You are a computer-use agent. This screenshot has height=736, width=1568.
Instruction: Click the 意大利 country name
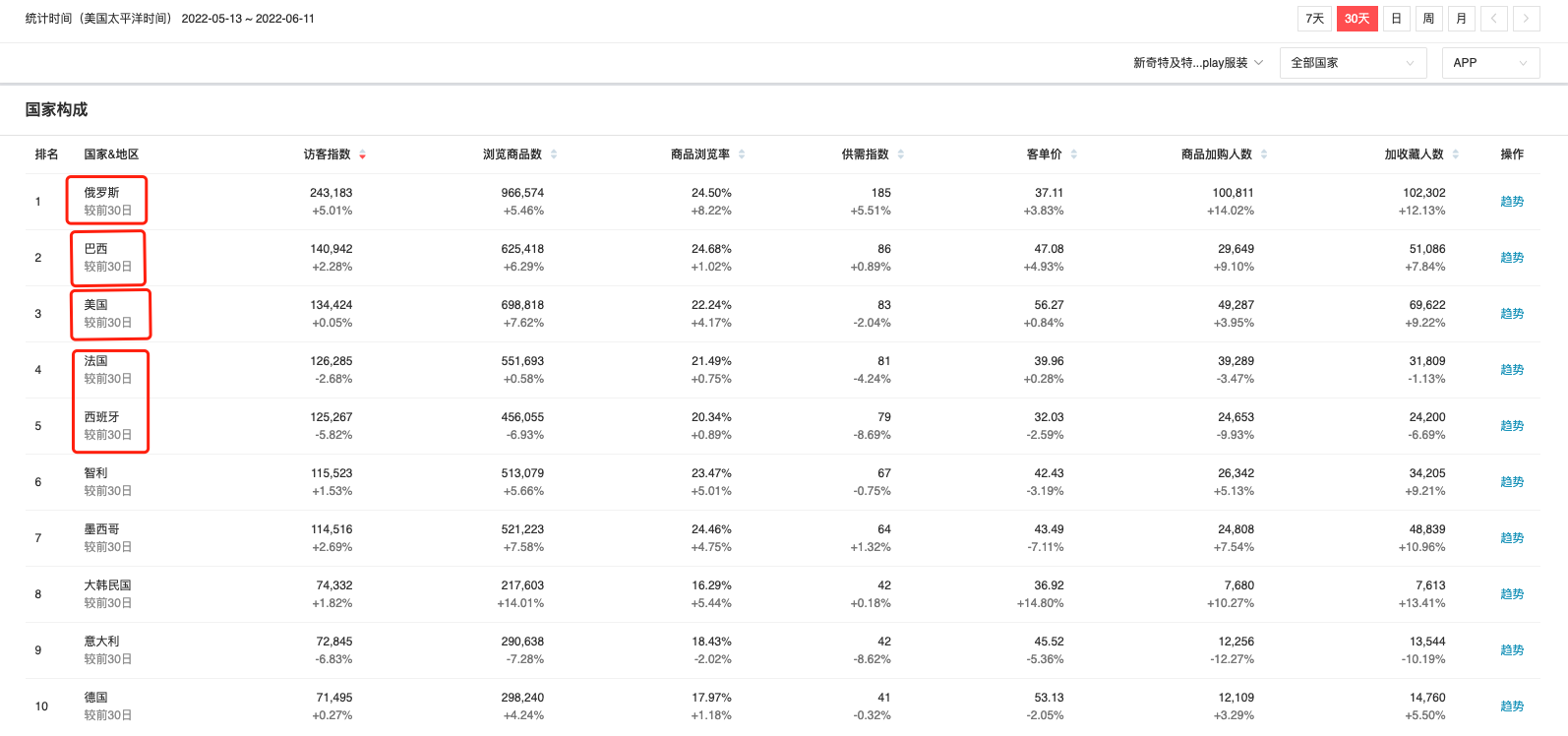(x=101, y=642)
